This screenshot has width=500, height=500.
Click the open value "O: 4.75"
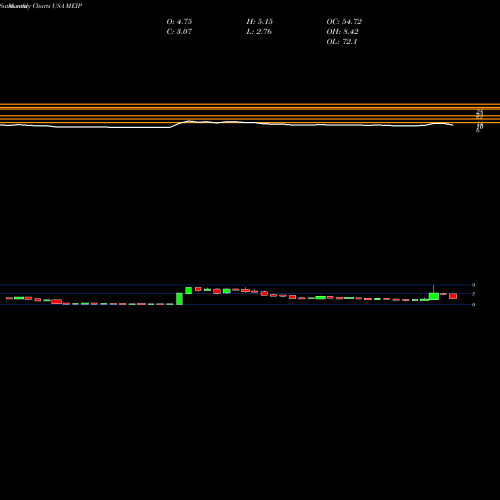(x=179, y=22)
